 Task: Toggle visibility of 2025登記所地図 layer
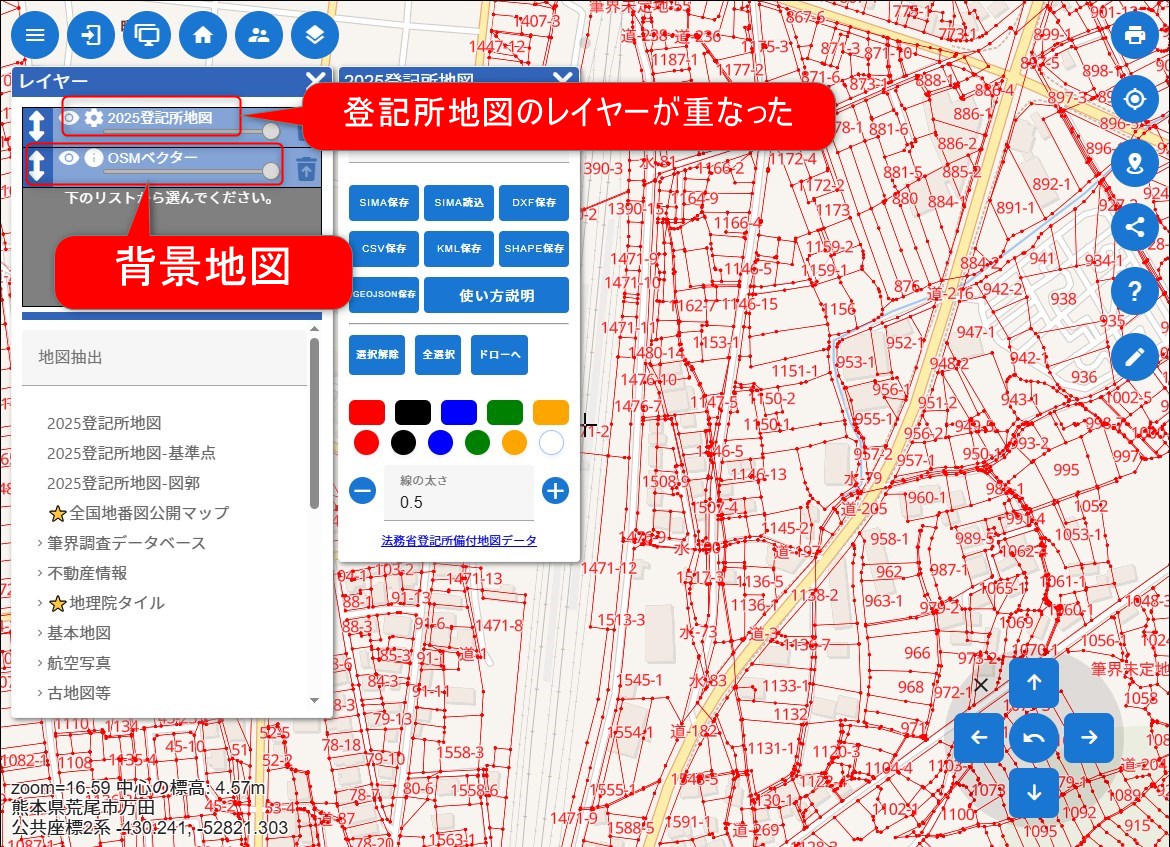69,118
